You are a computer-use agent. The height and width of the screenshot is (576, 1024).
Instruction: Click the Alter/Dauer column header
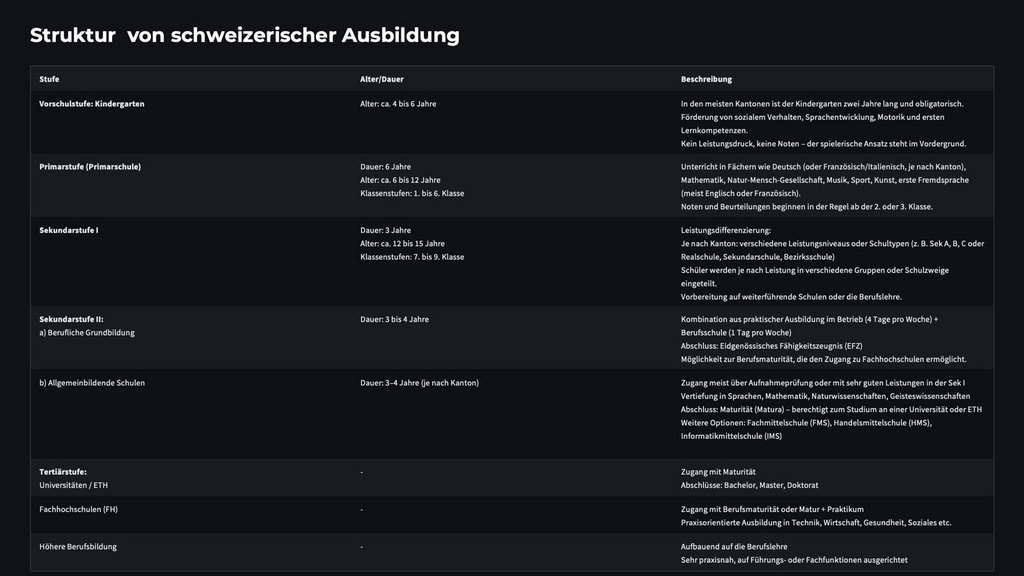tap(381, 79)
